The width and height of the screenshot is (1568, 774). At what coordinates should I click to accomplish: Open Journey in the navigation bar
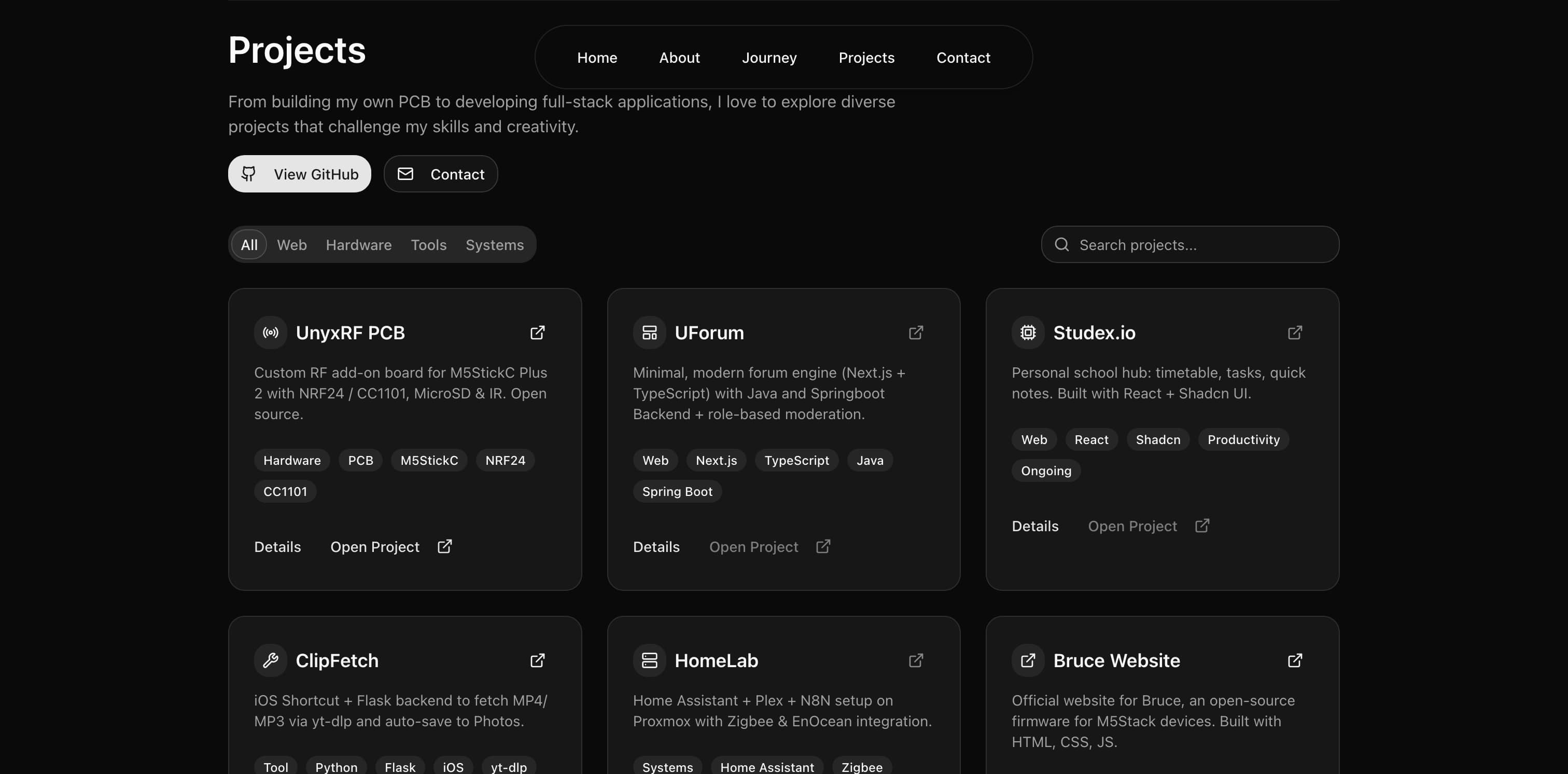(769, 58)
